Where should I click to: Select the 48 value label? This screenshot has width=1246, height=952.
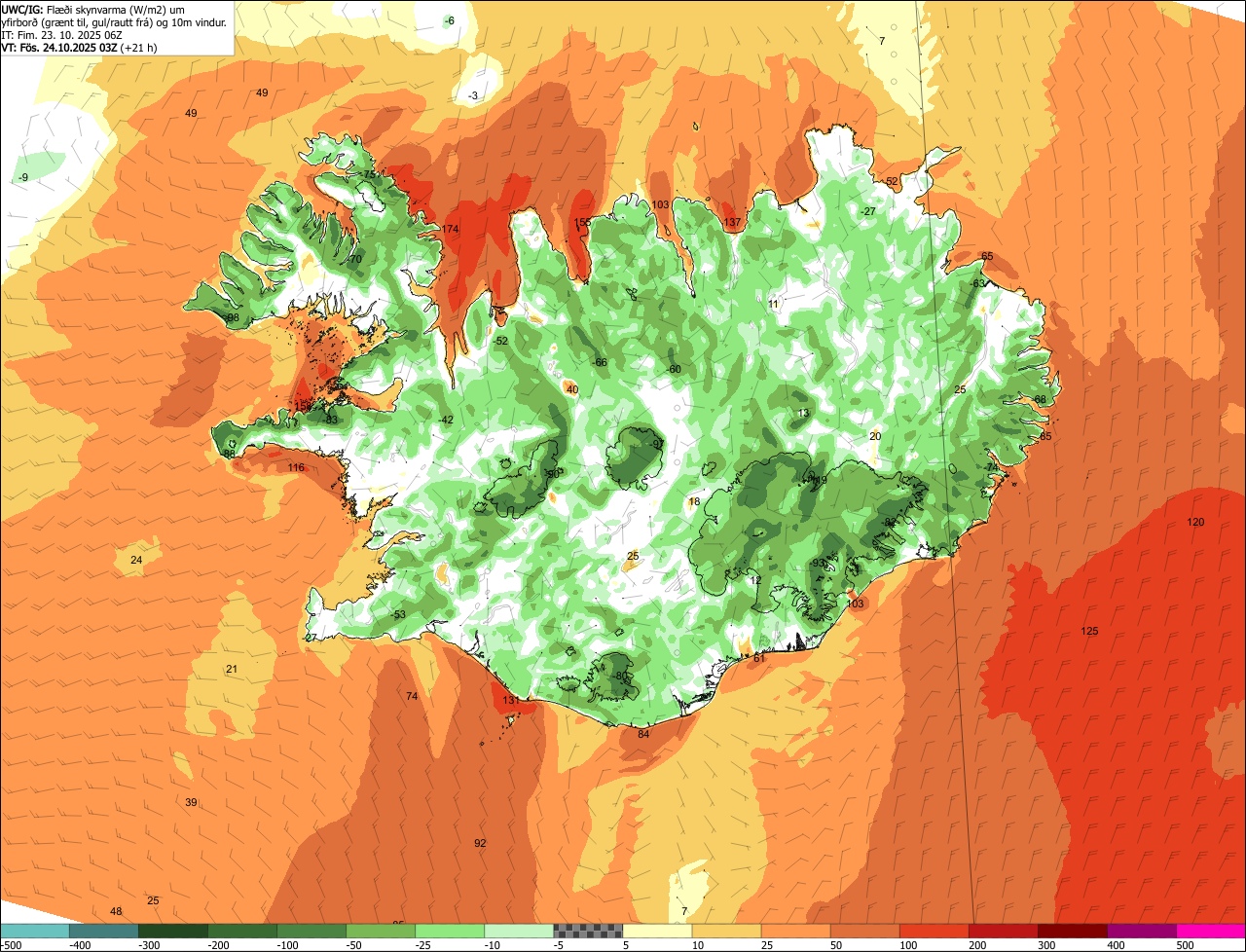click(116, 911)
